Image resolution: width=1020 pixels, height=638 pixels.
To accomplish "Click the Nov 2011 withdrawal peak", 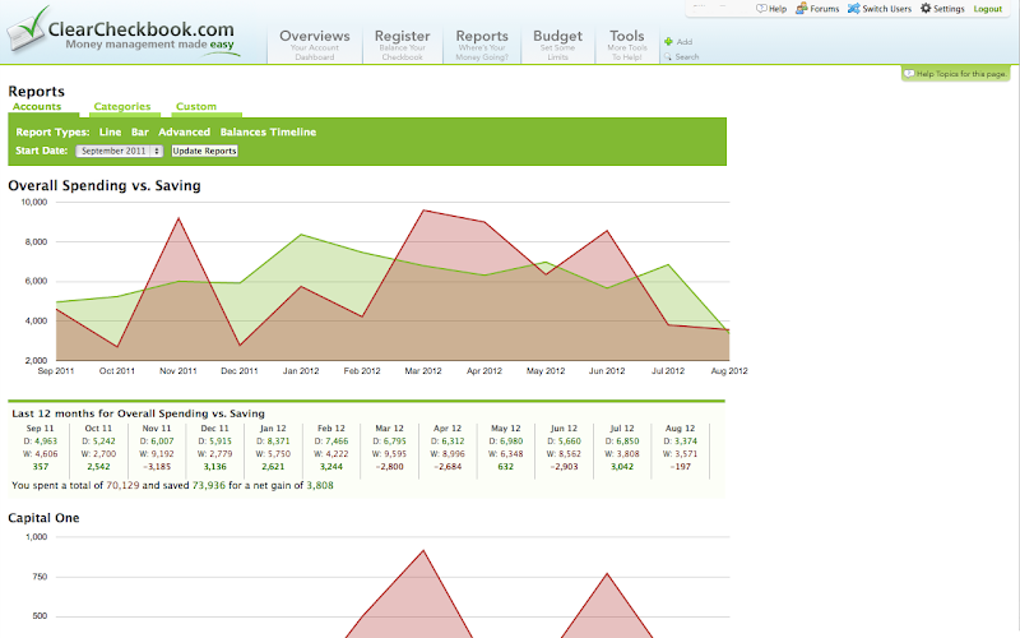I will (x=178, y=219).
